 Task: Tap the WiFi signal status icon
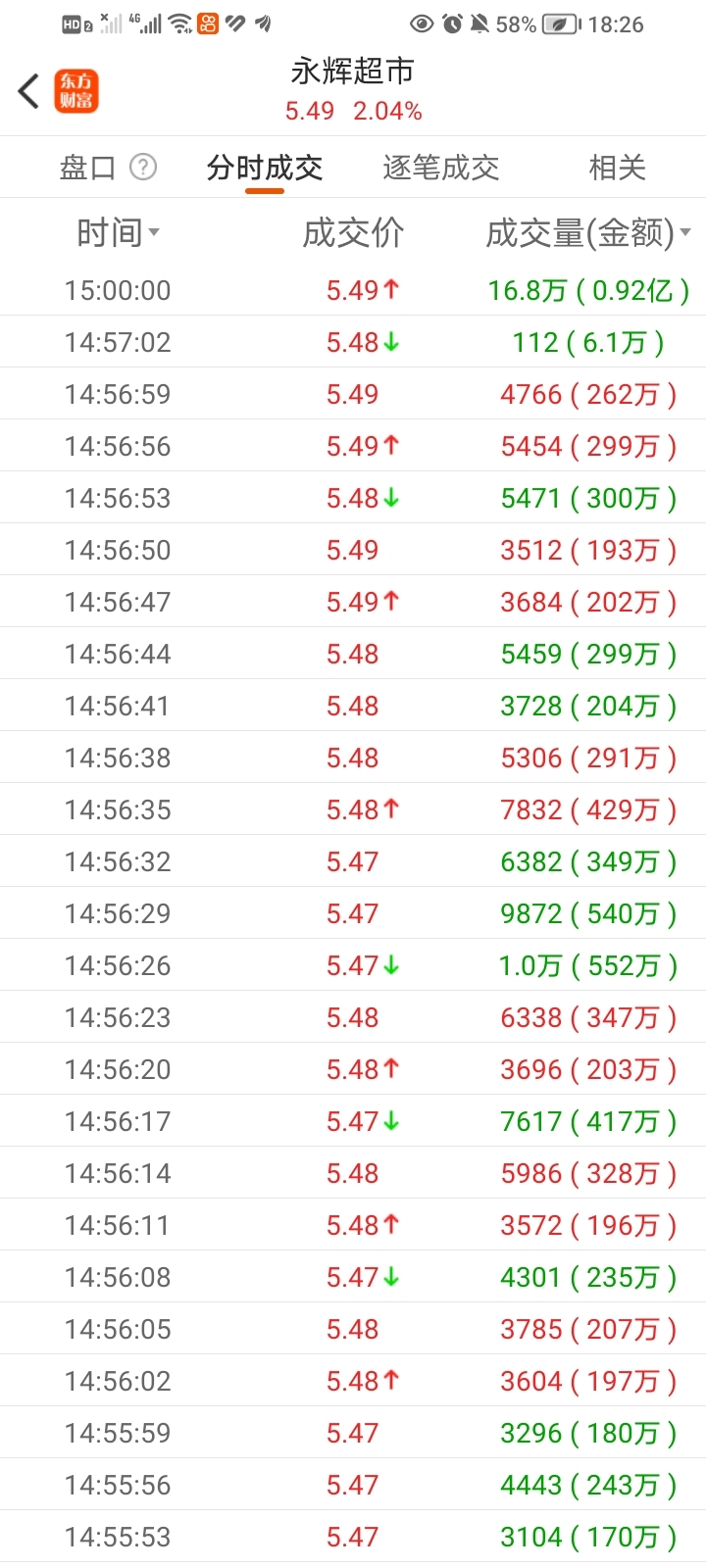(x=180, y=24)
